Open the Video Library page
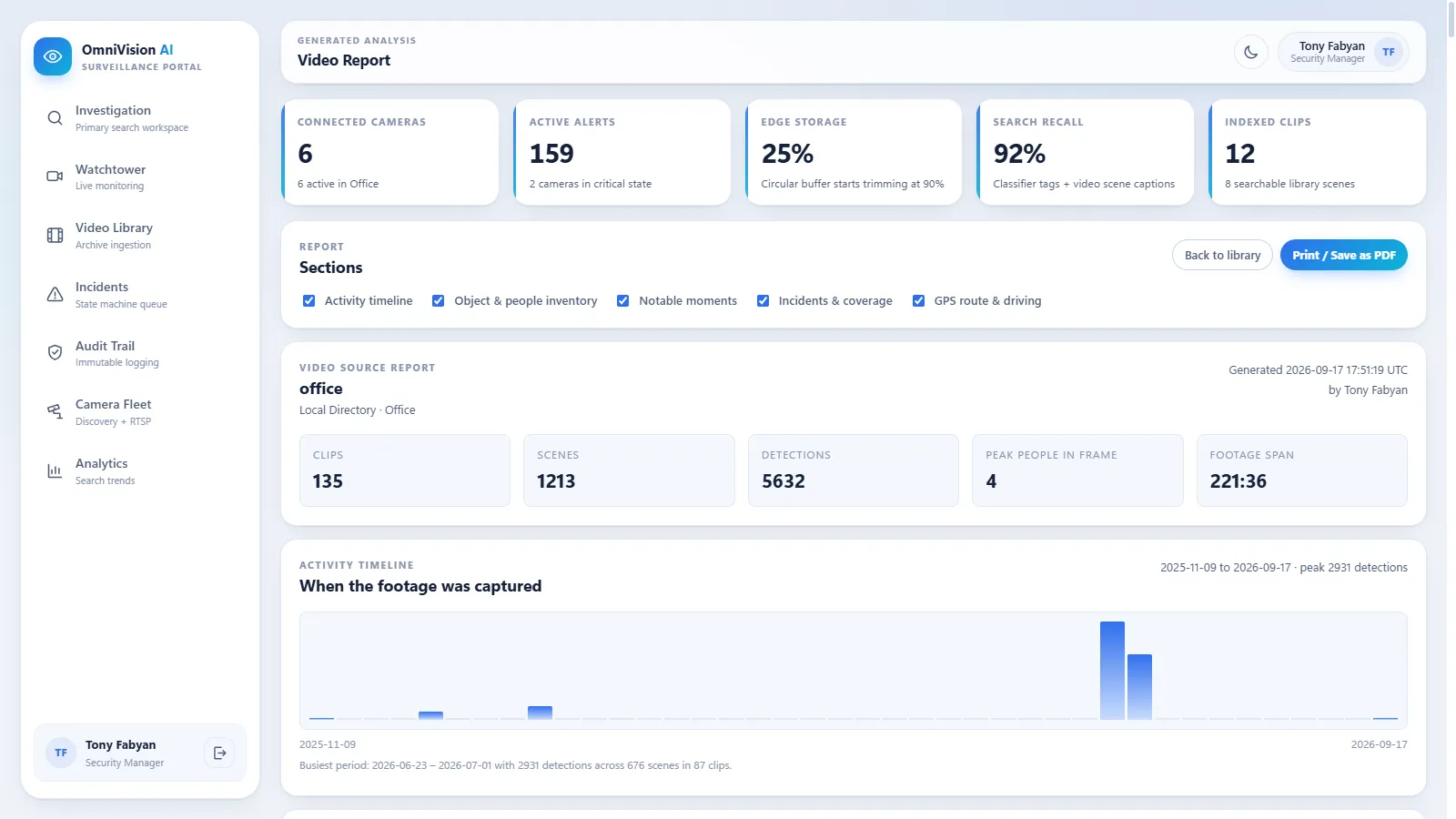The height and width of the screenshot is (819, 1456). 140,236
